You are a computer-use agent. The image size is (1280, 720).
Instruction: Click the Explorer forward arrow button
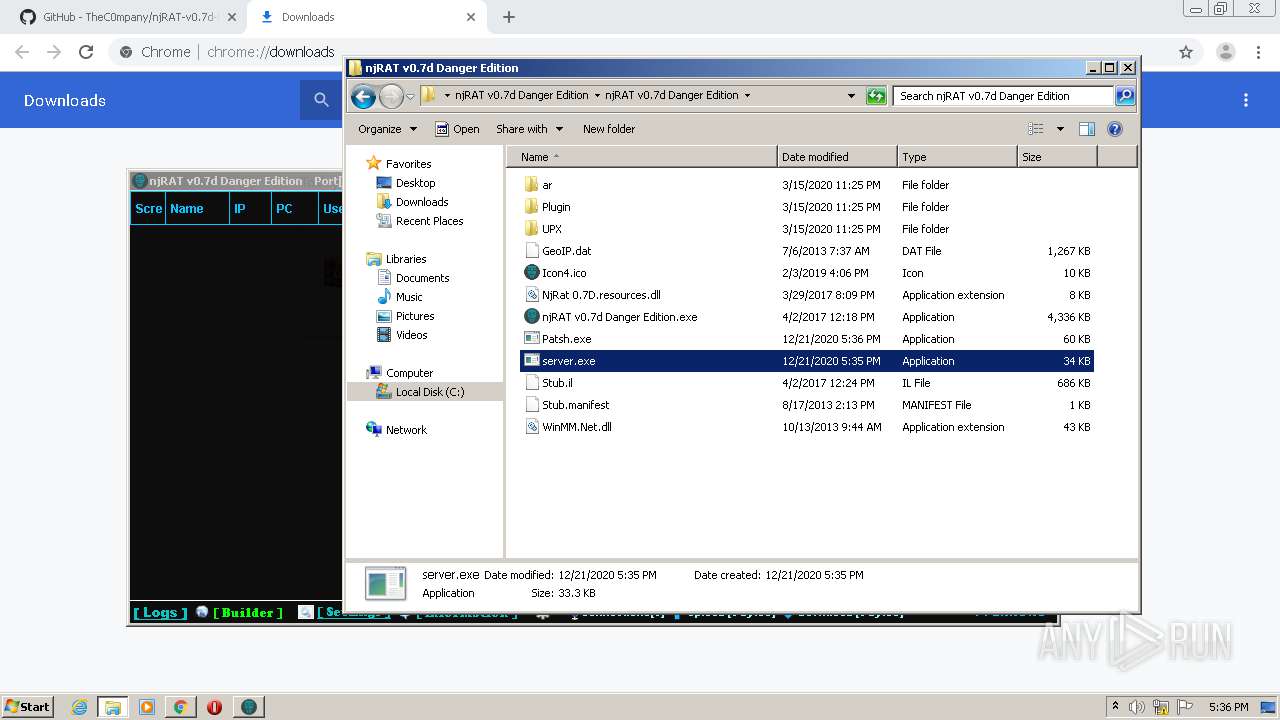point(391,96)
